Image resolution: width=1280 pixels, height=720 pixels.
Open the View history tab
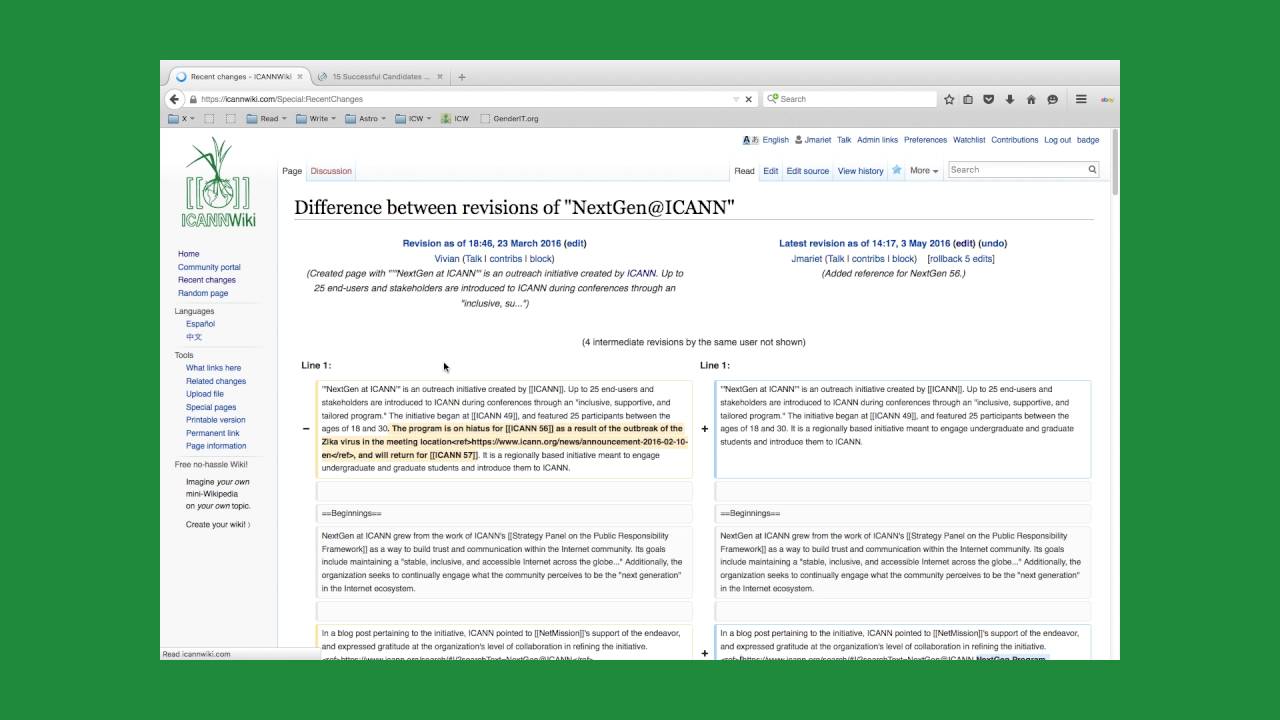(861, 171)
